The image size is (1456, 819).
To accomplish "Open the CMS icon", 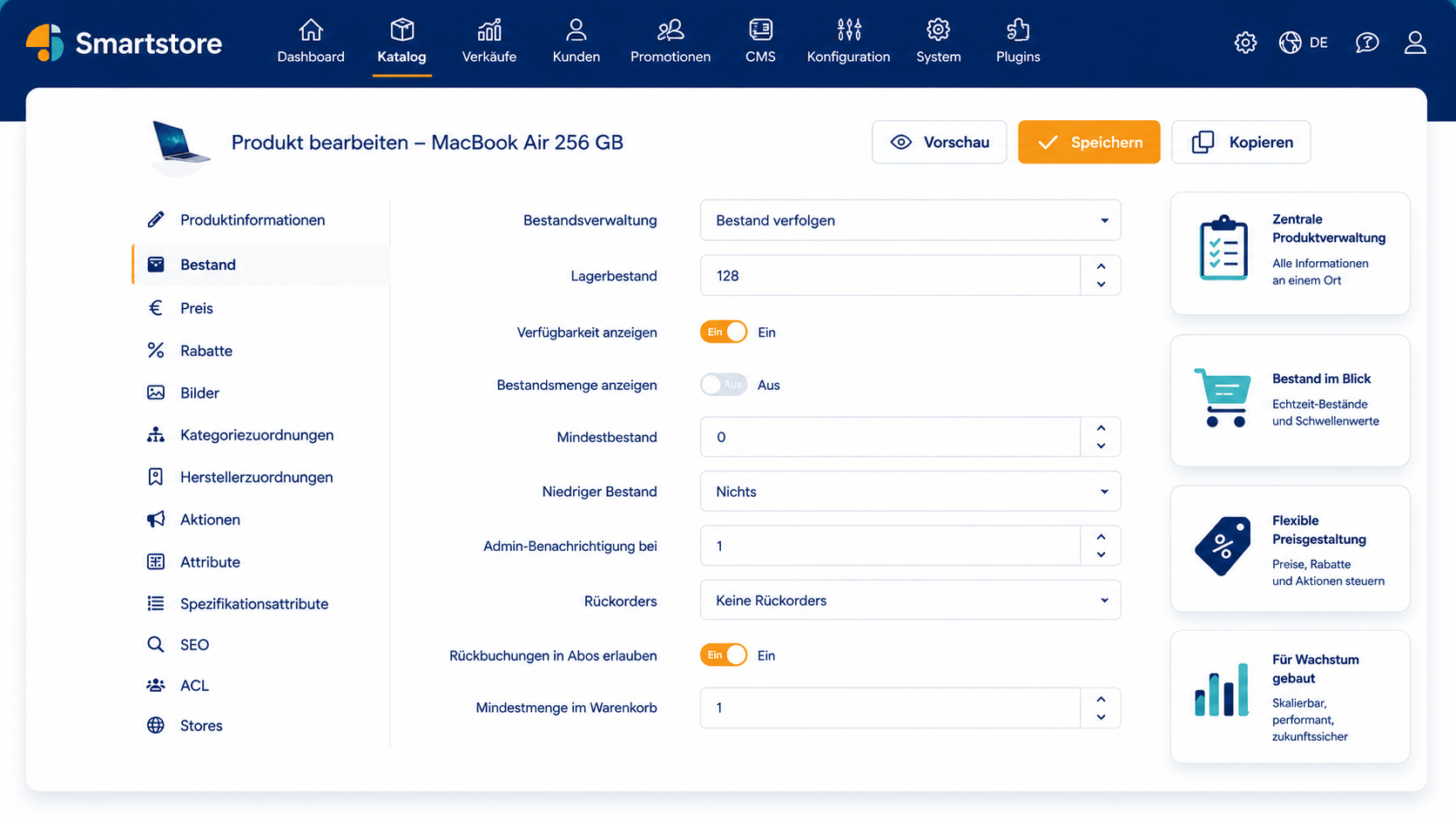I will pos(760,30).
